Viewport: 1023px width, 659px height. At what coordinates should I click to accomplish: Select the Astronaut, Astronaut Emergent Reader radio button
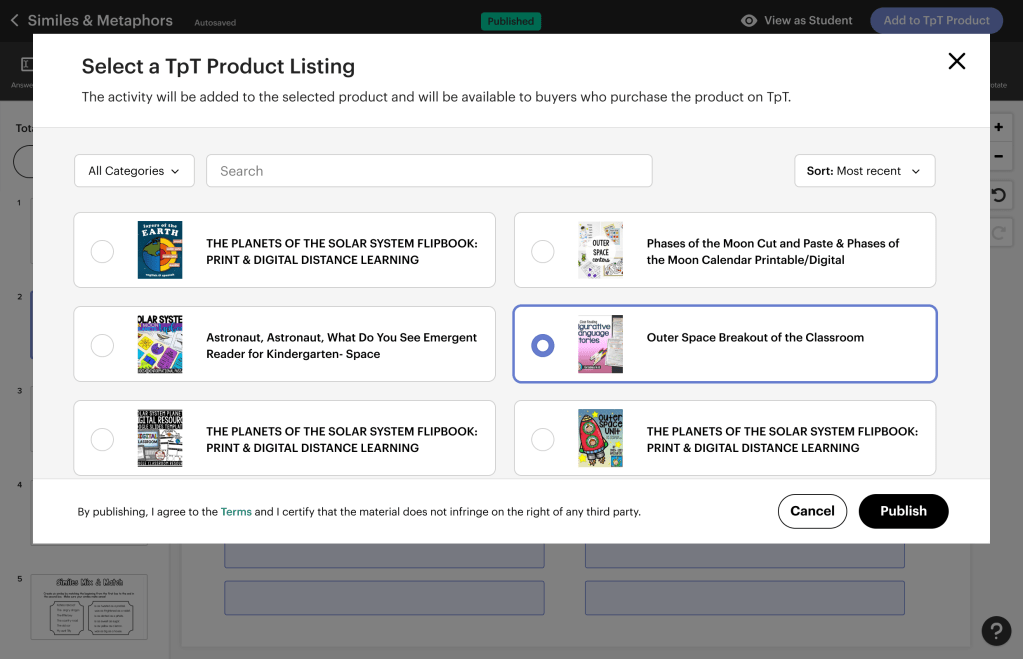click(102, 345)
